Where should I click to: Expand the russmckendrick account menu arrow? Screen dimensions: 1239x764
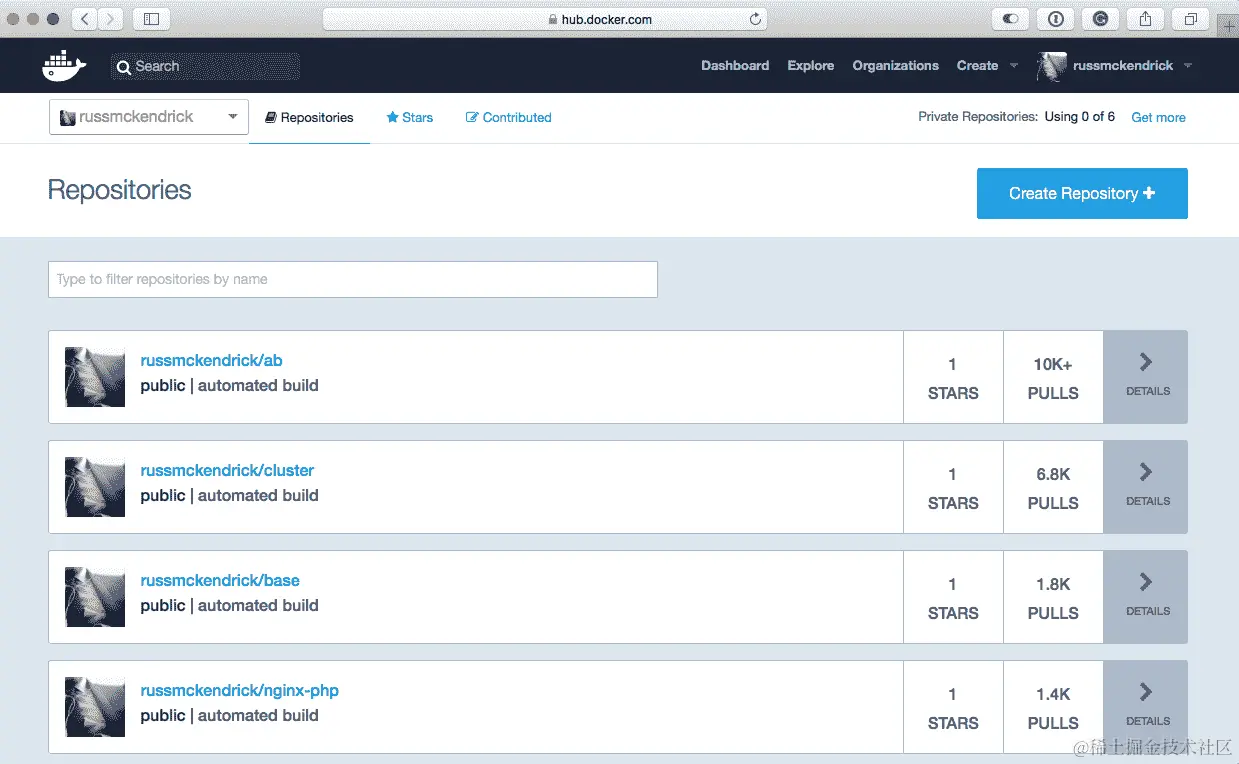(x=1187, y=66)
